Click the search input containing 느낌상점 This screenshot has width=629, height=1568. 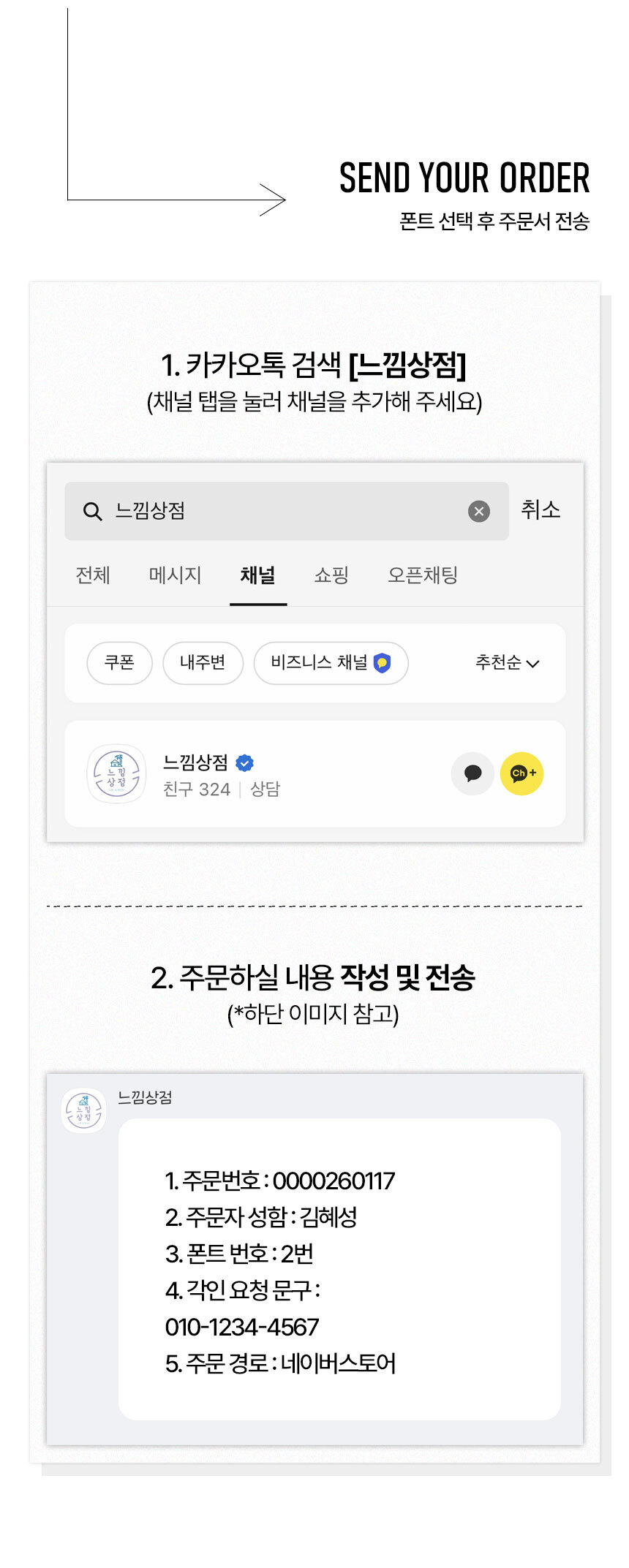285,511
